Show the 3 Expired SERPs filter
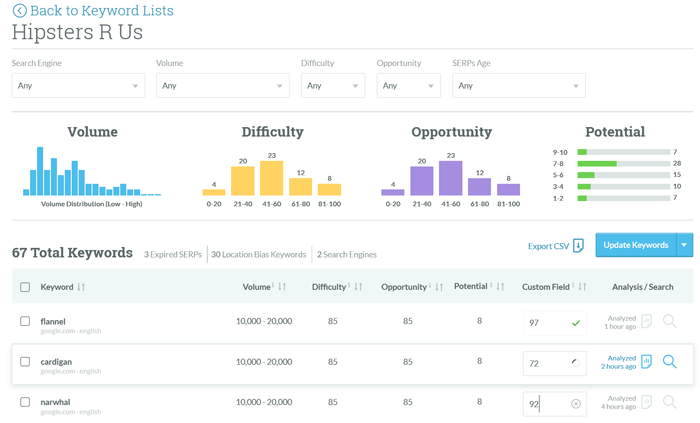700x423 pixels. 173,255
